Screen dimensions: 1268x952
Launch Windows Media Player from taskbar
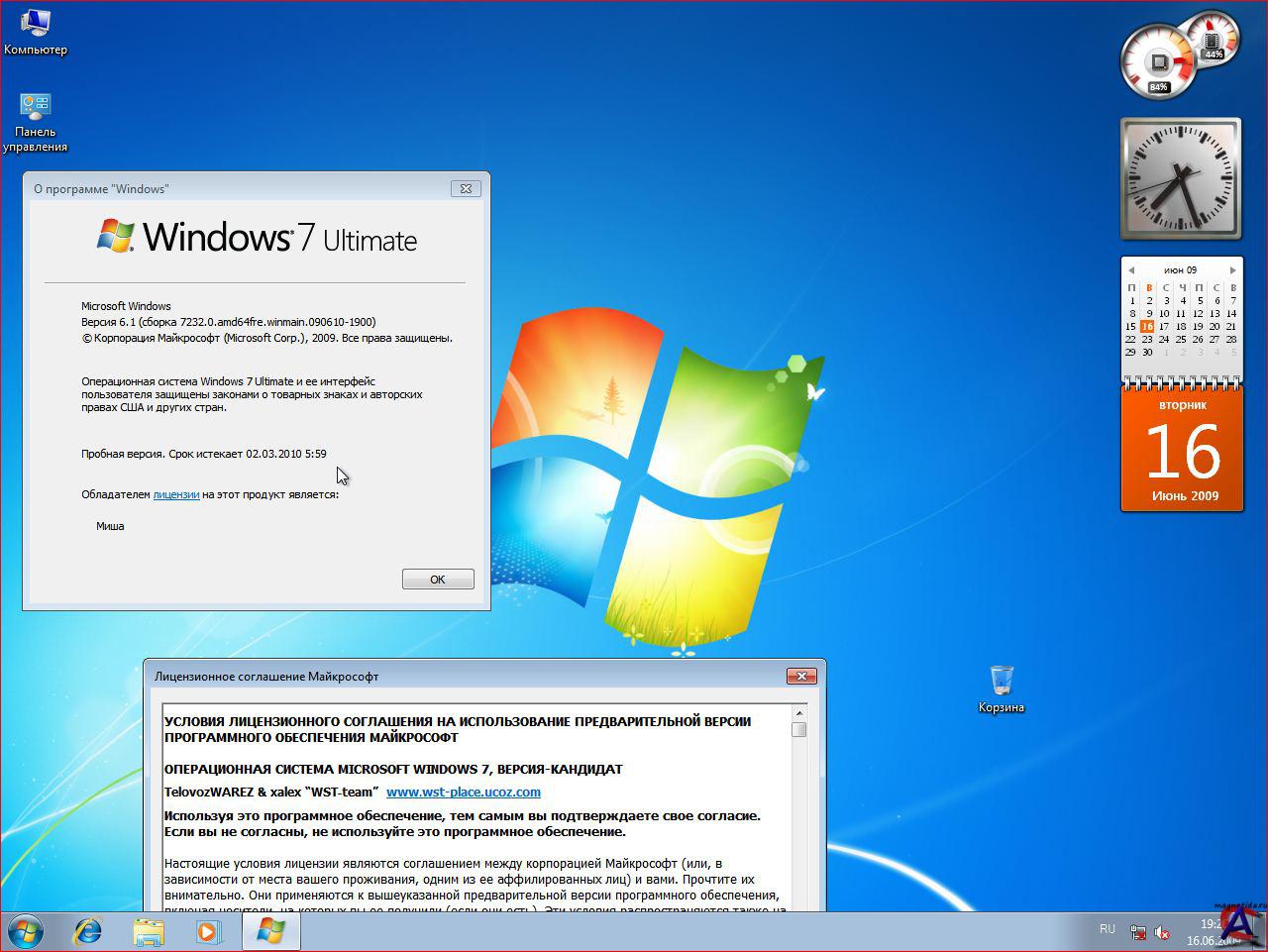pos(208,932)
